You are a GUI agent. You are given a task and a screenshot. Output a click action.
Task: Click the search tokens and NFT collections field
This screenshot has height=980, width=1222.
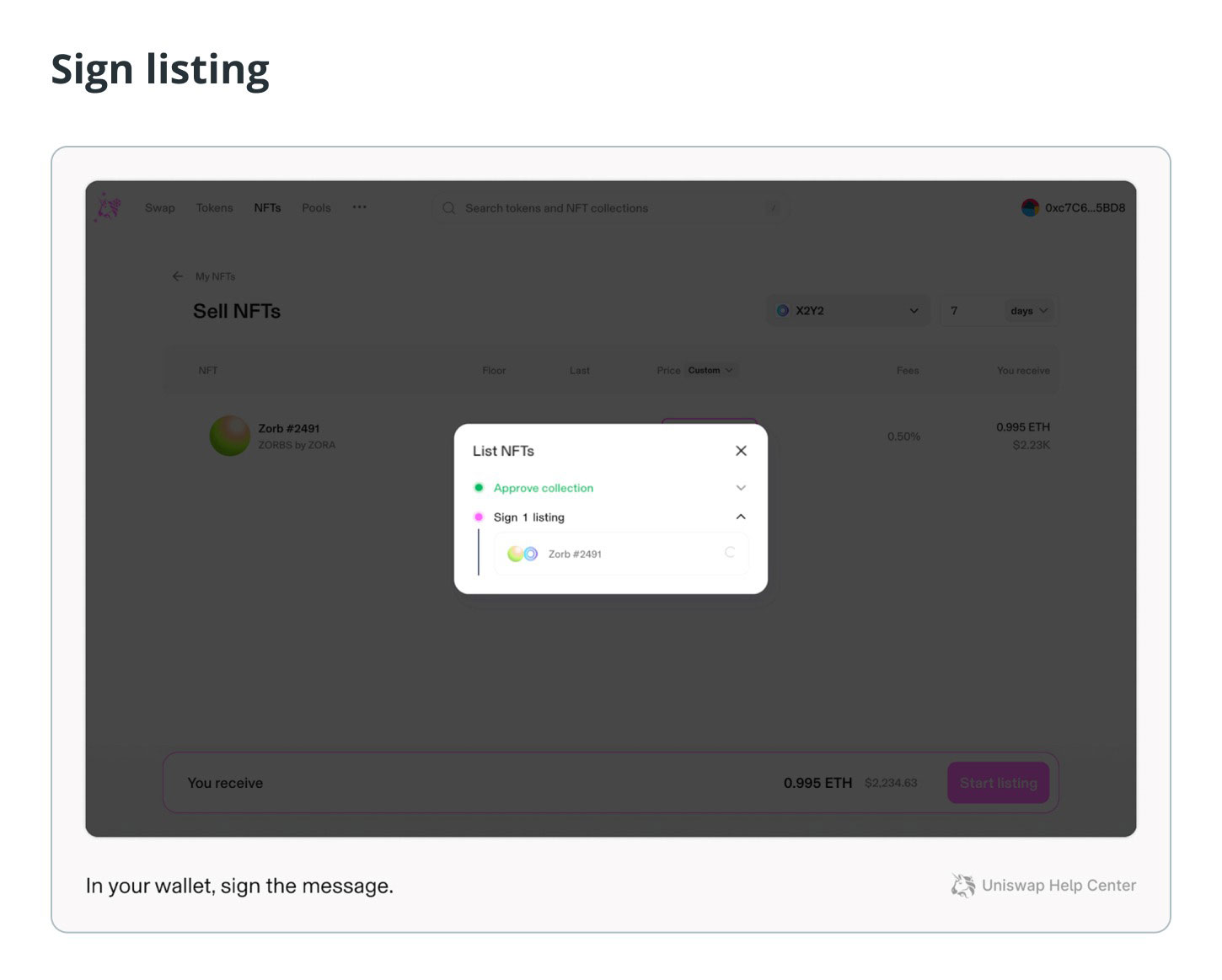(x=610, y=208)
